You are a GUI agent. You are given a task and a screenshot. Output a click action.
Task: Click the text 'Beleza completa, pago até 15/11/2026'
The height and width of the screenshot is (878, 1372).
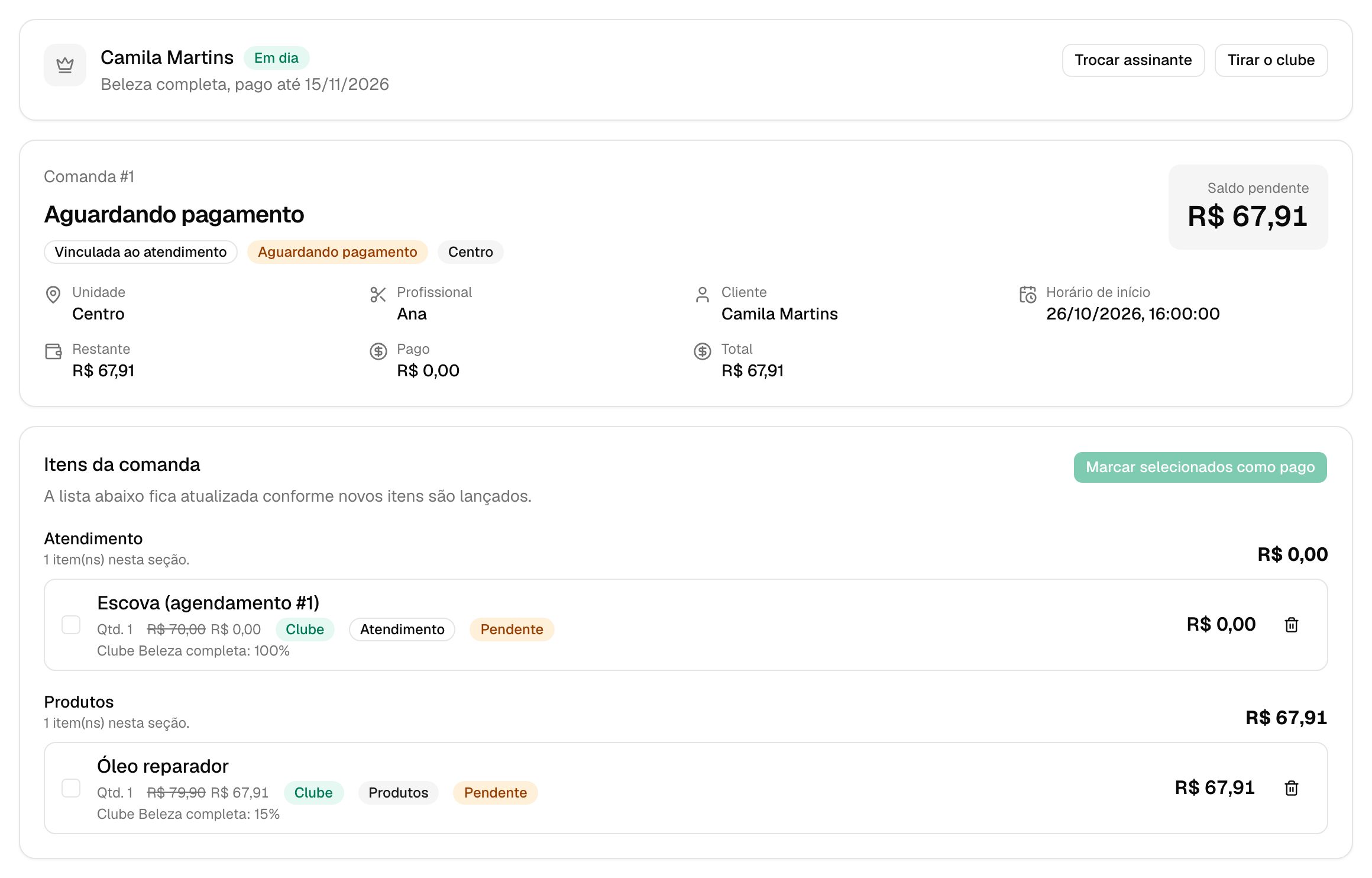(x=245, y=85)
